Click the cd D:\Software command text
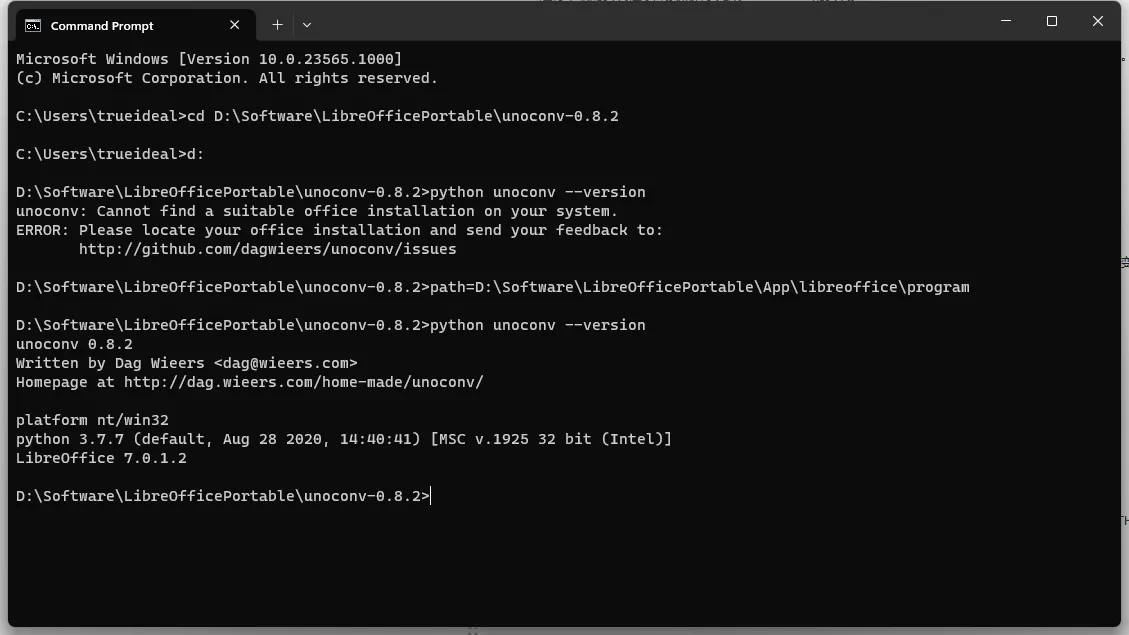 (402, 117)
